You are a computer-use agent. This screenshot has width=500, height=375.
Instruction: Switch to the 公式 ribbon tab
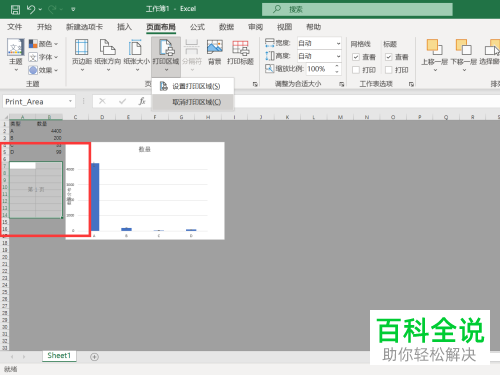click(197, 27)
